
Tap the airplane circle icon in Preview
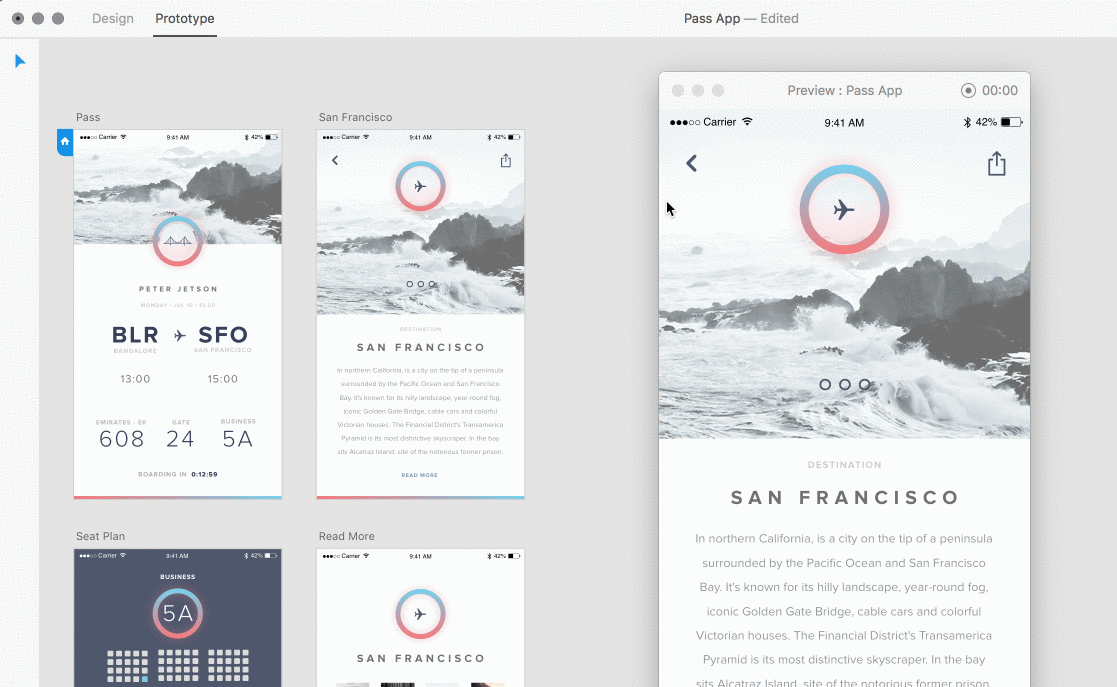click(x=844, y=210)
